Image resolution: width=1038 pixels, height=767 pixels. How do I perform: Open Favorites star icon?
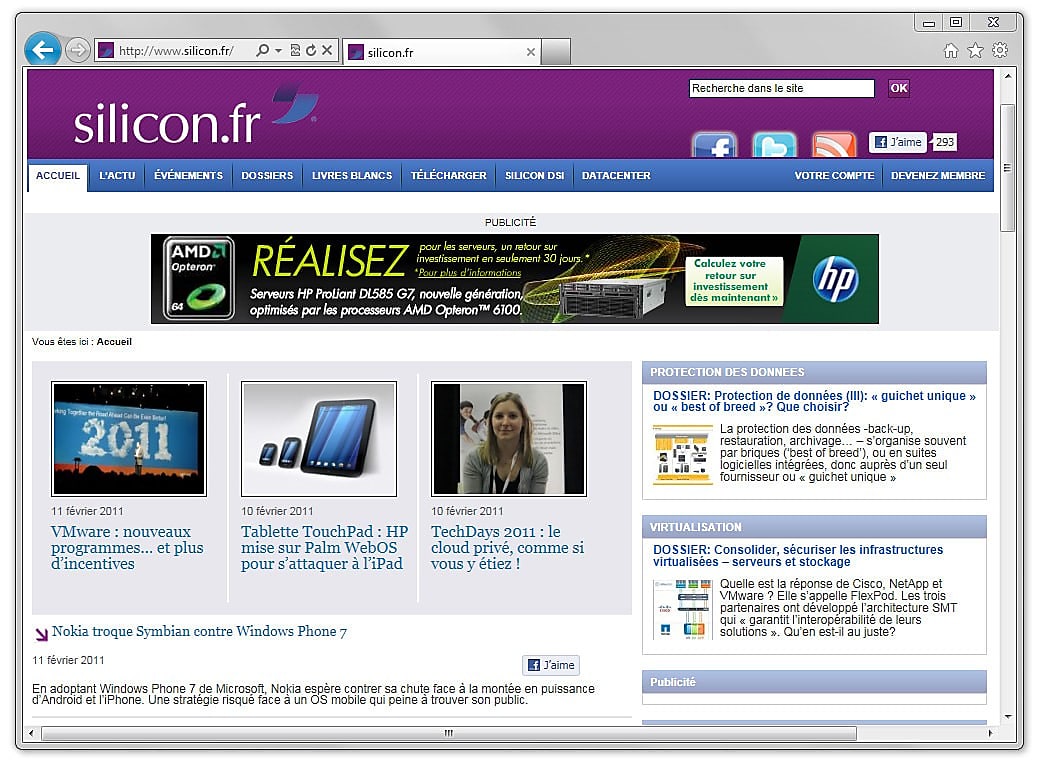[975, 50]
